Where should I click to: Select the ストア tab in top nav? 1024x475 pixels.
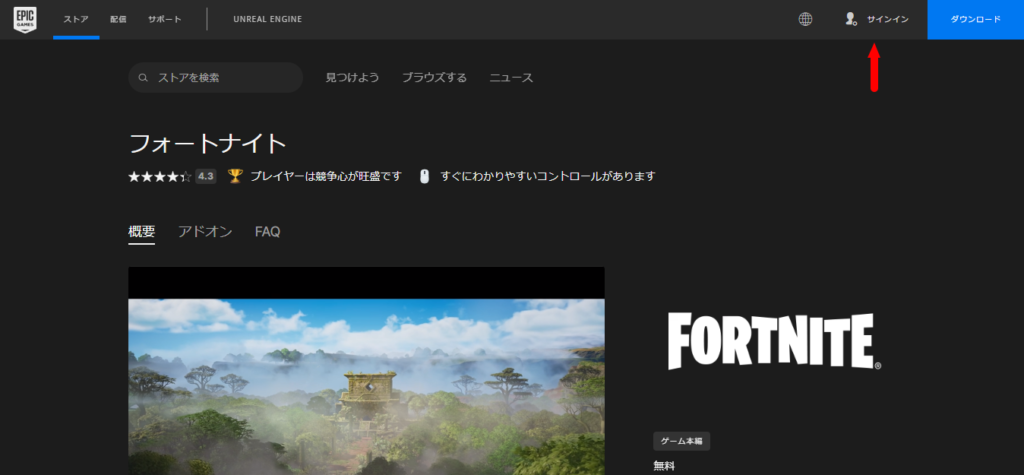pyautogui.click(x=76, y=20)
